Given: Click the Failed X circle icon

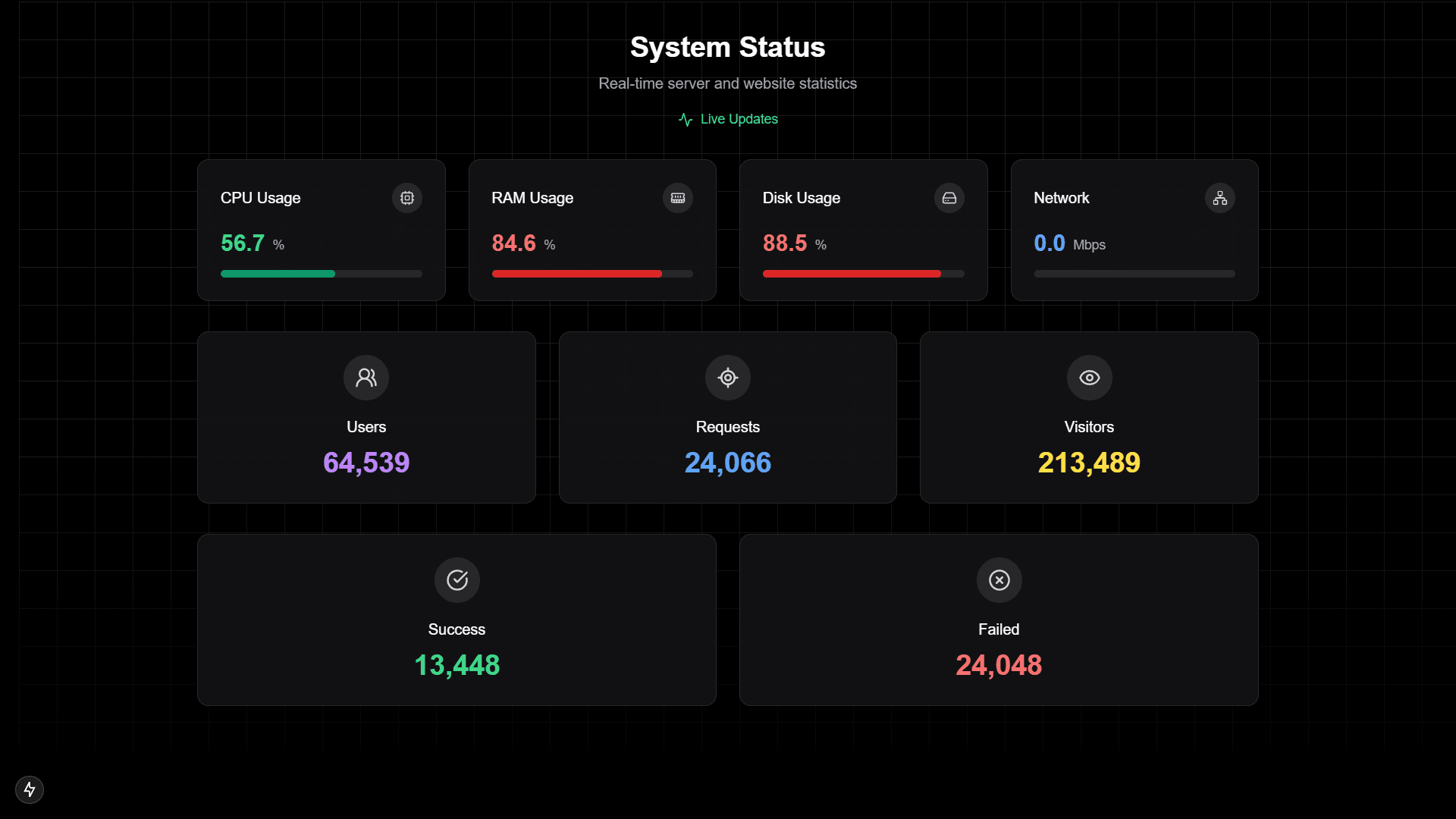Looking at the screenshot, I should (999, 580).
